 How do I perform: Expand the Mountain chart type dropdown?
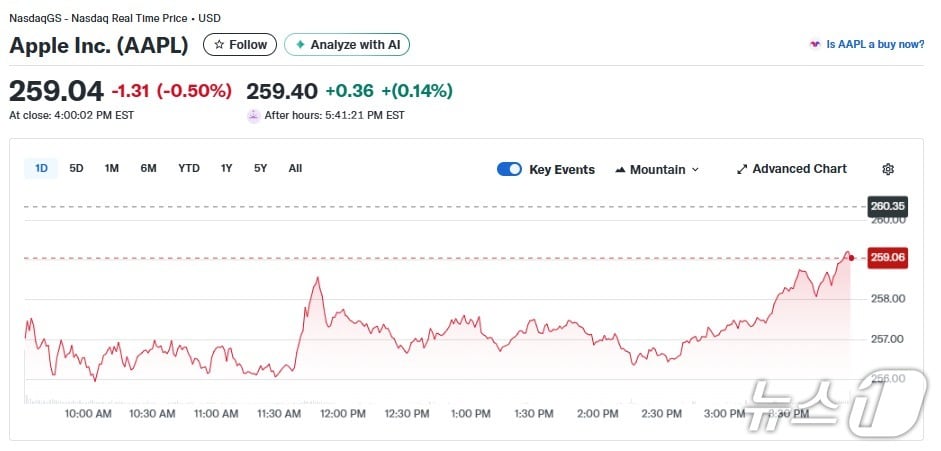[657, 169]
